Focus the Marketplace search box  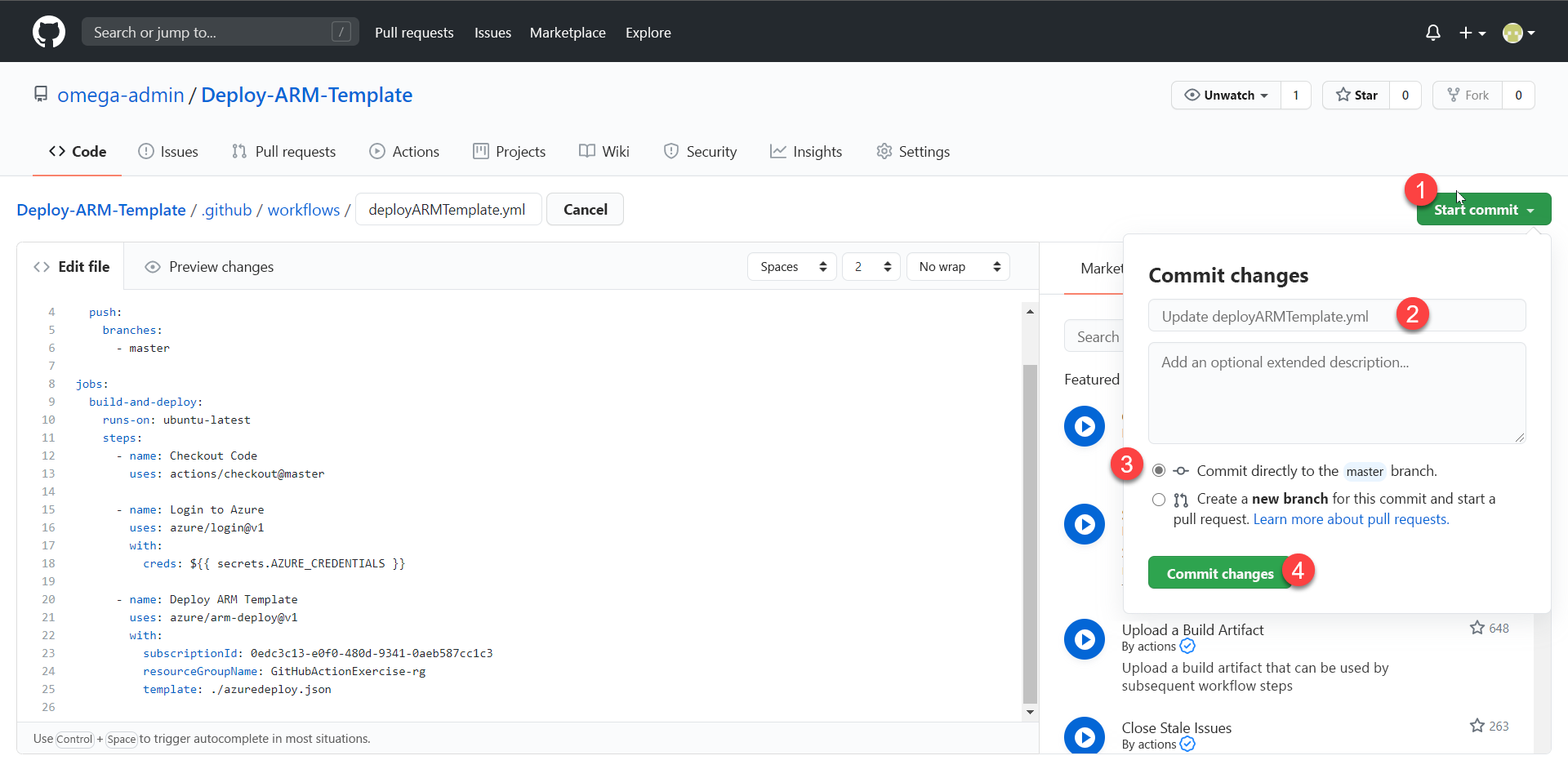point(1094,337)
